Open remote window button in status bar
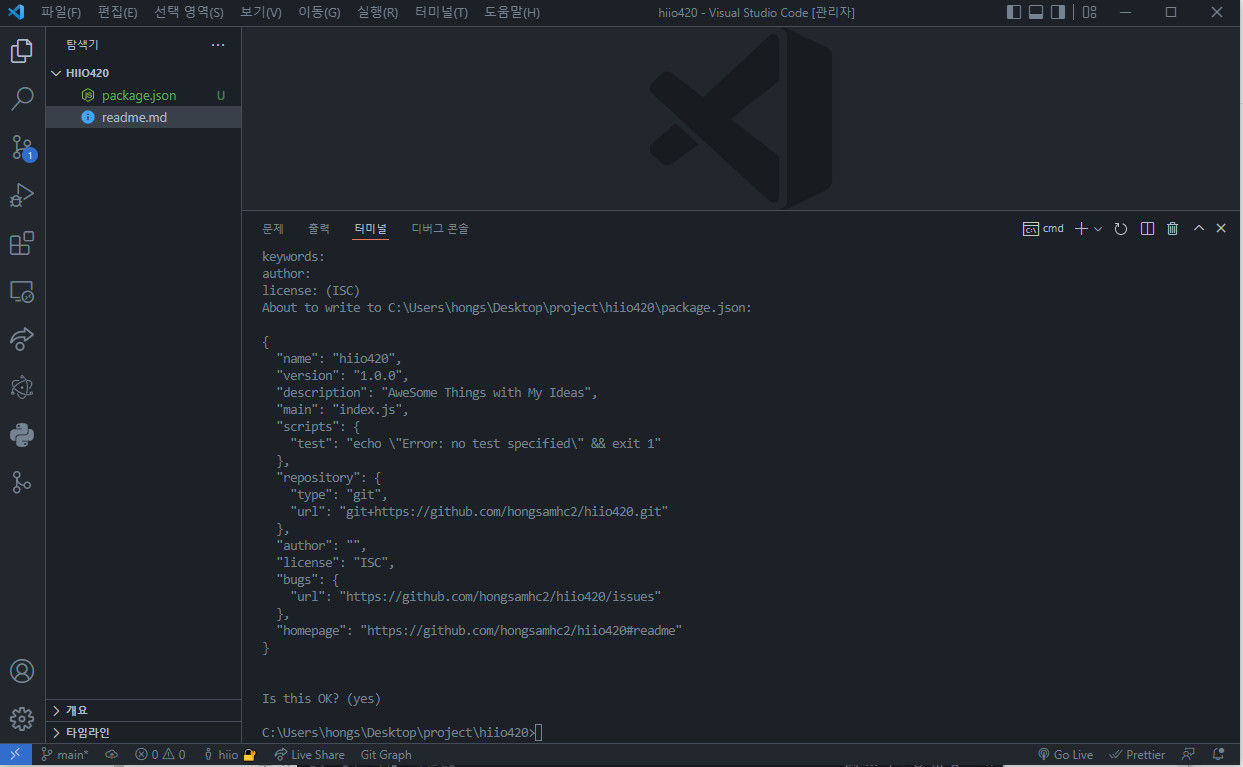 [x=15, y=755]
